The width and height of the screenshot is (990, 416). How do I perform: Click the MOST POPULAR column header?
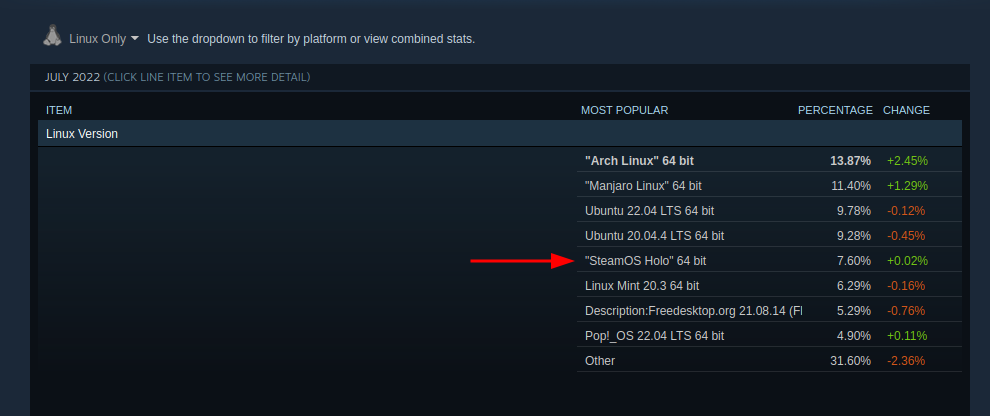tap(624, 110)
